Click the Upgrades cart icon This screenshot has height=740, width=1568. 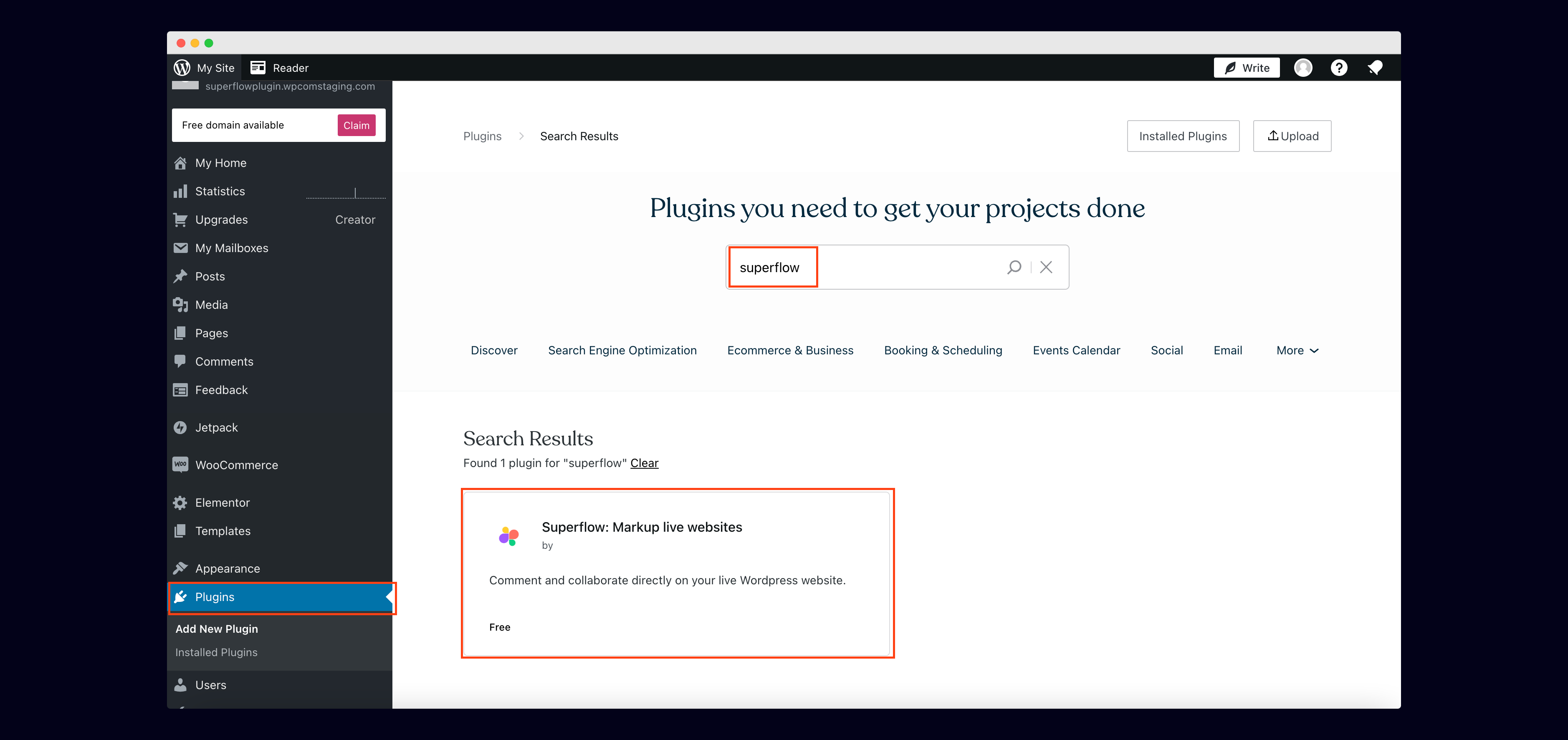coord(180,220)
